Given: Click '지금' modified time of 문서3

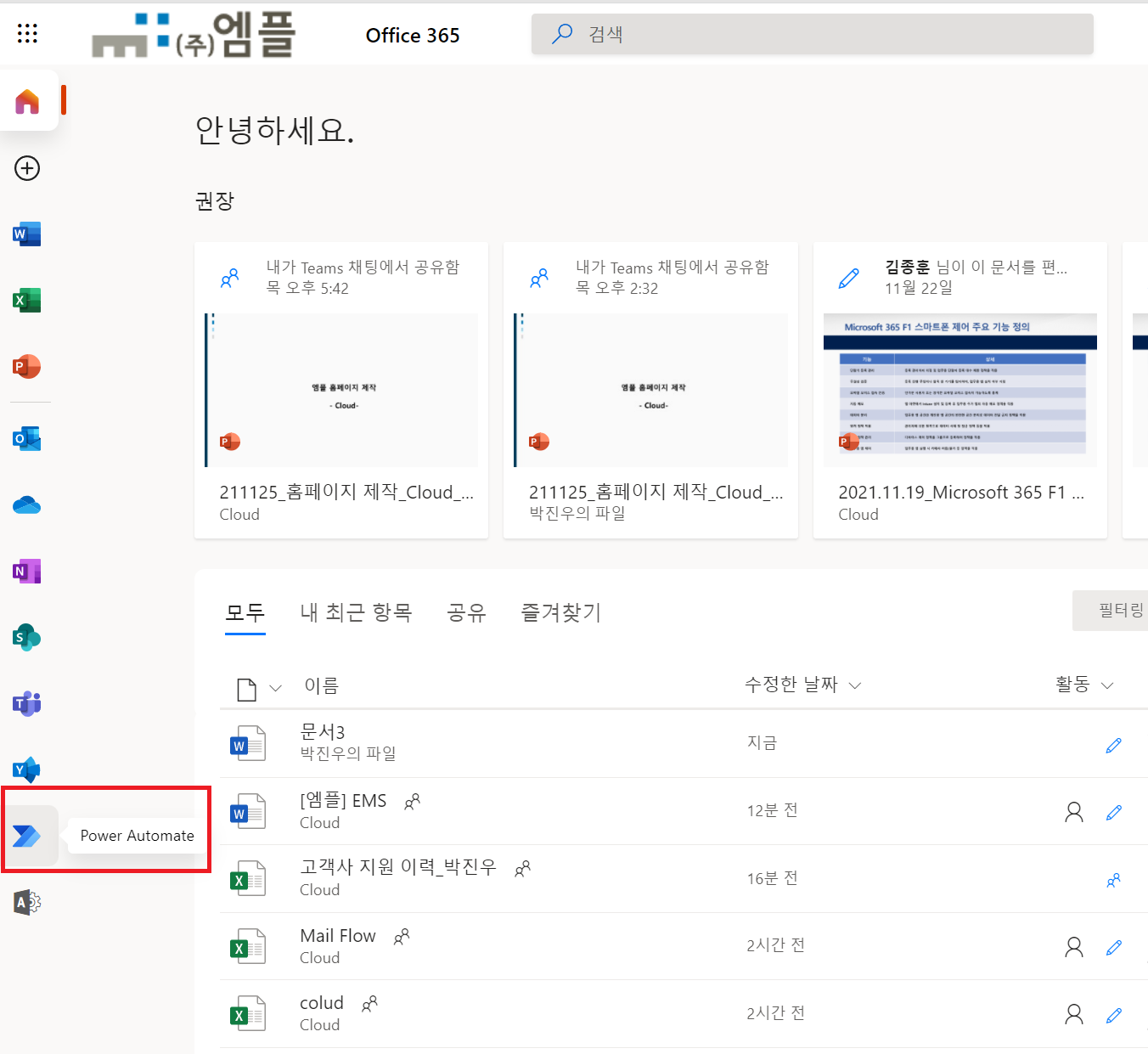Looking at the screenshot, I should 762,743.
